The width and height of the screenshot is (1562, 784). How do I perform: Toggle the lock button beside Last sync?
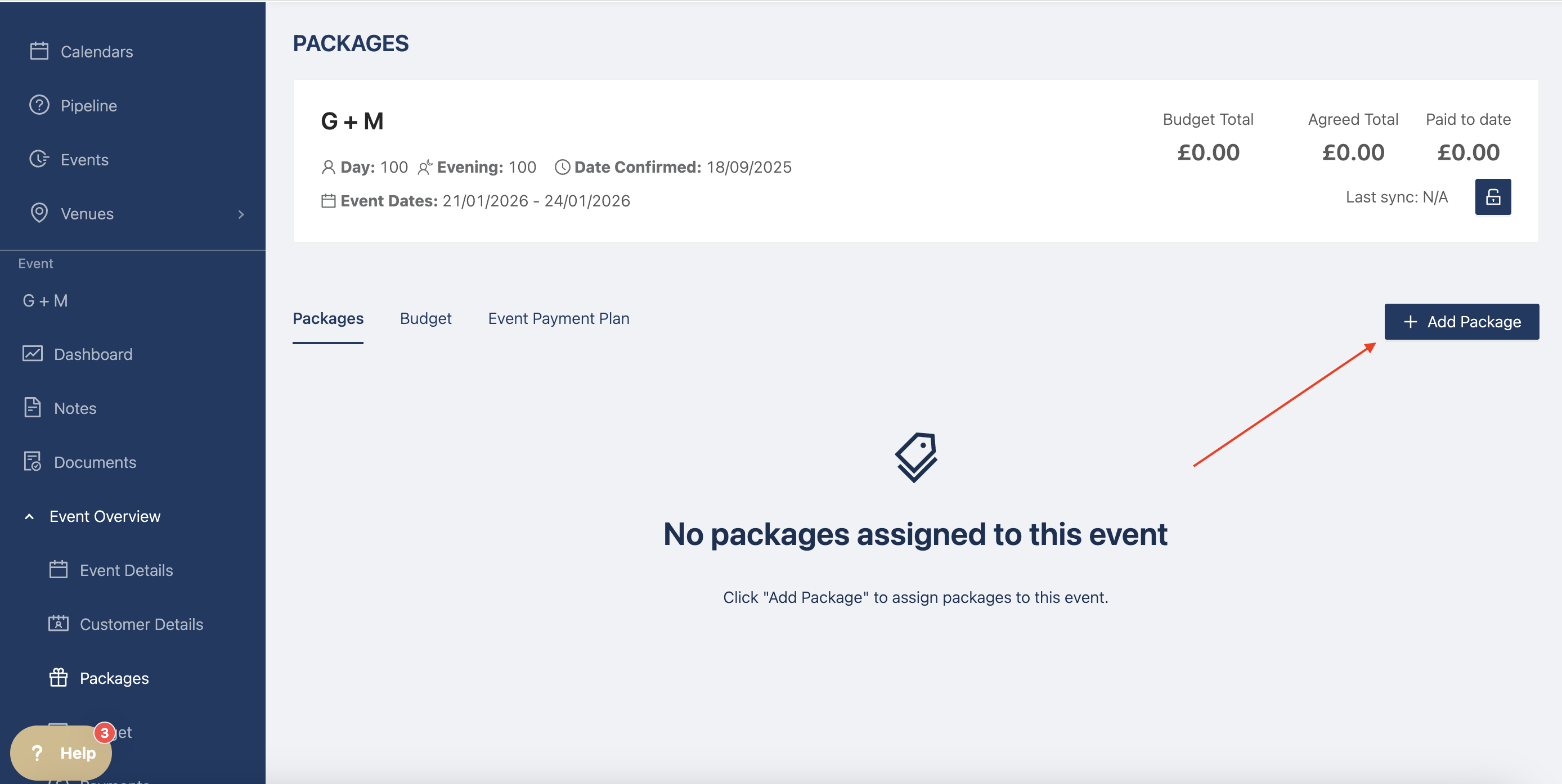1492,197
